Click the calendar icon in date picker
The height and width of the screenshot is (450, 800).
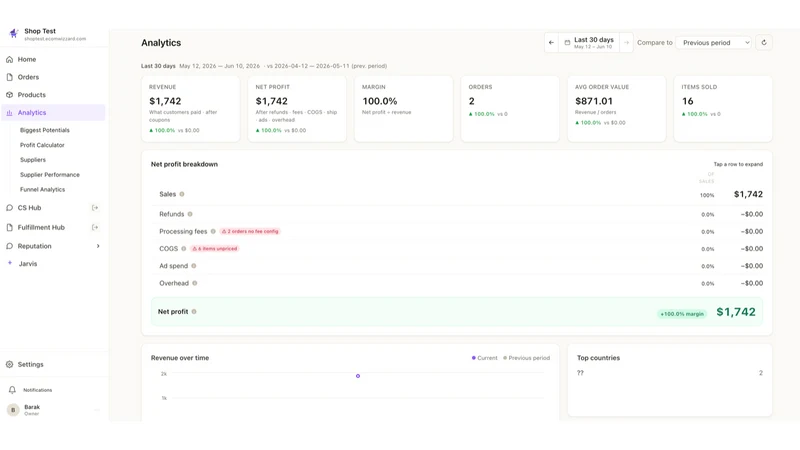(x=567, y=43)
